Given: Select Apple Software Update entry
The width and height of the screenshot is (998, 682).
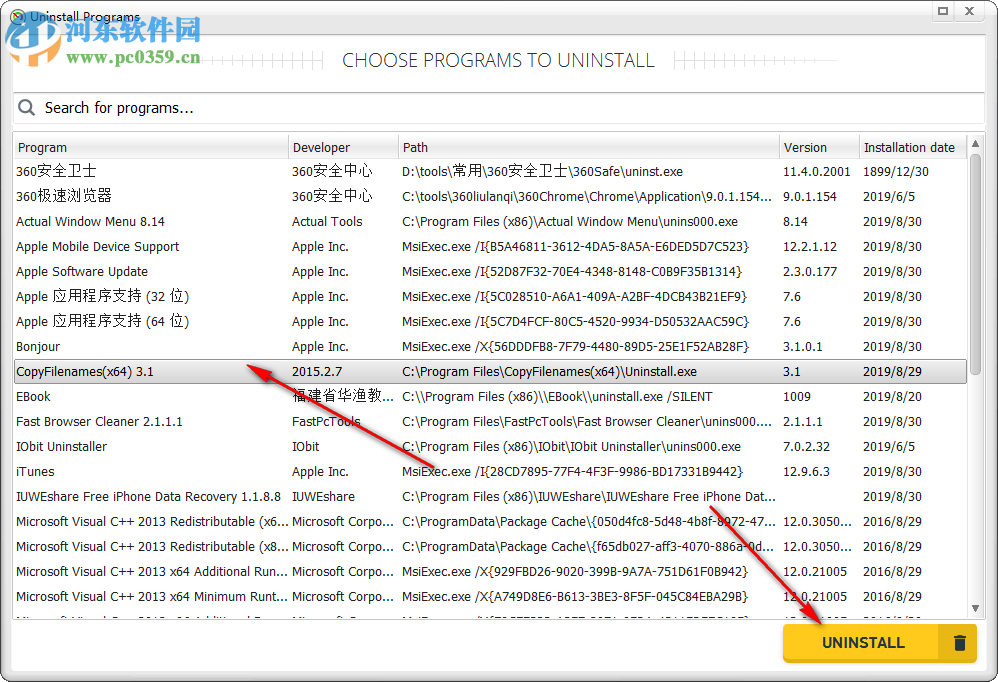Looking at the screenshot, I should (490, 272).
